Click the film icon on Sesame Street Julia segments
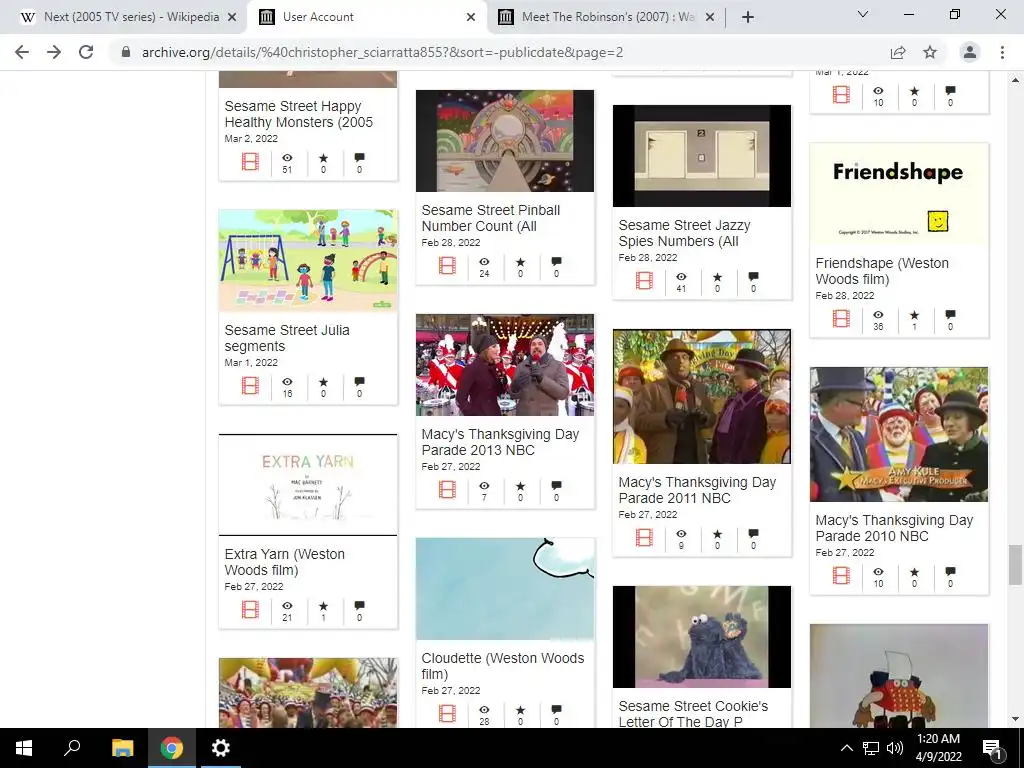The image size is (1024, 768). (250, 385)
